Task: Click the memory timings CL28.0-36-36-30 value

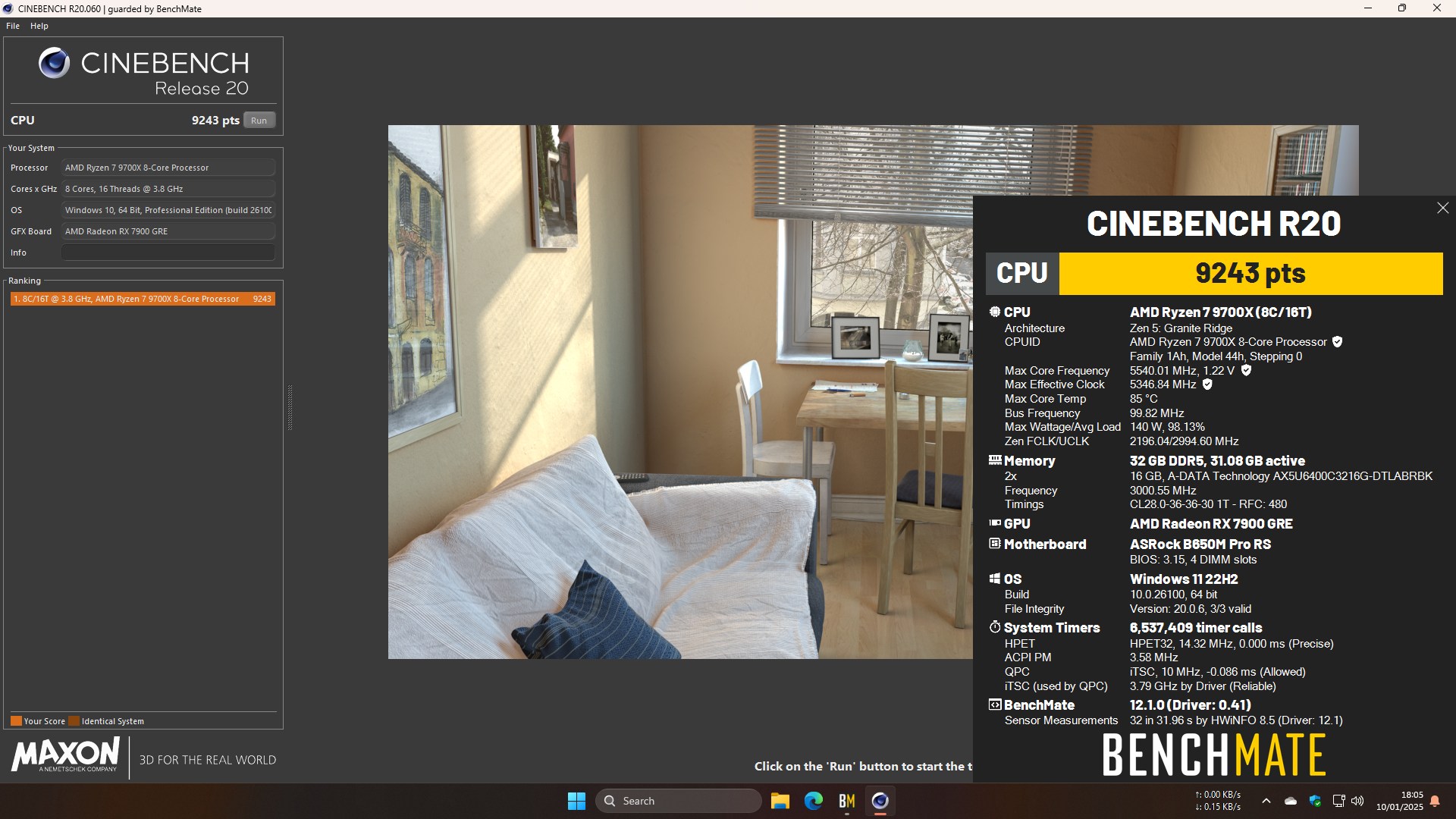Action: (x=1208, y=504)
